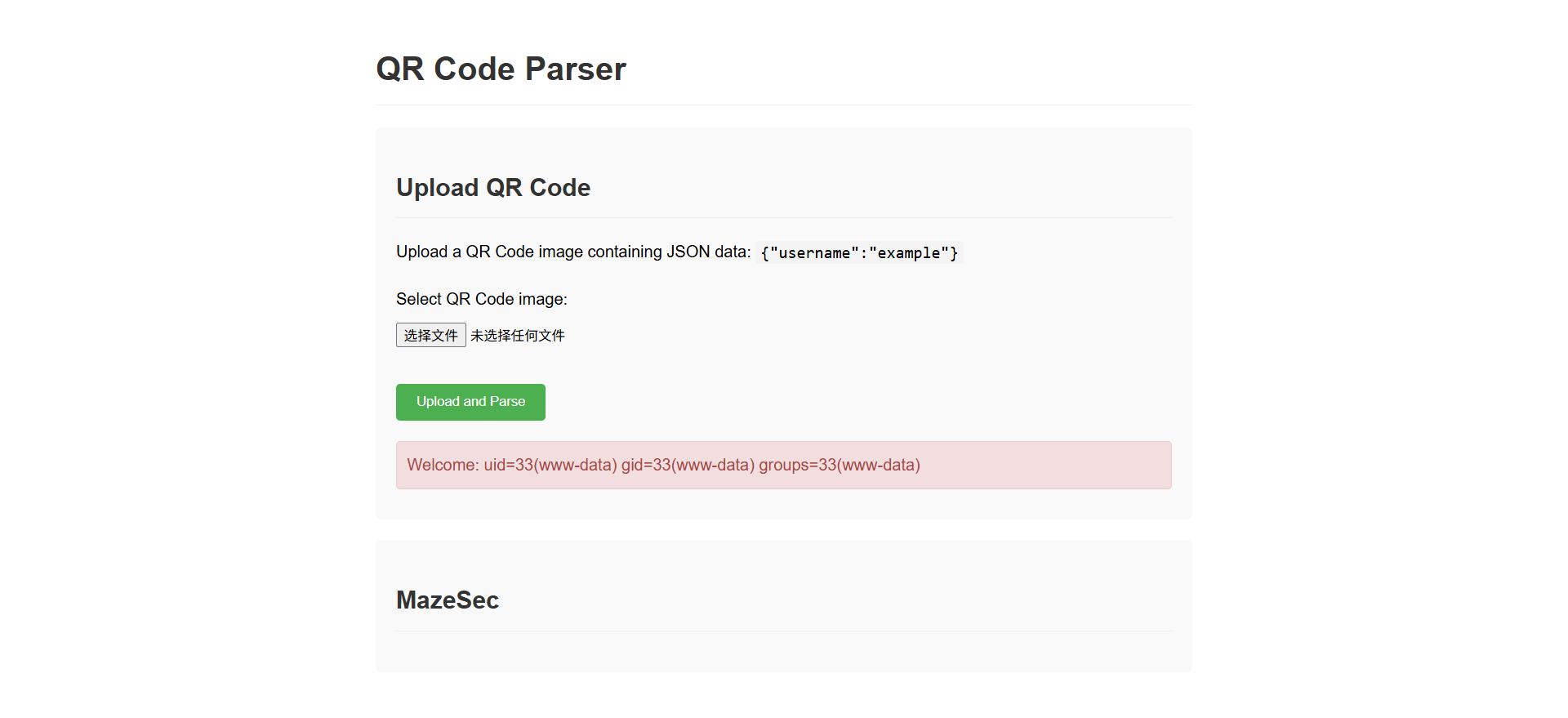This screenshot has height=718, width=1568.
Task: Click the word "JSON data:" in the instructions
Action: pos(708,252)
